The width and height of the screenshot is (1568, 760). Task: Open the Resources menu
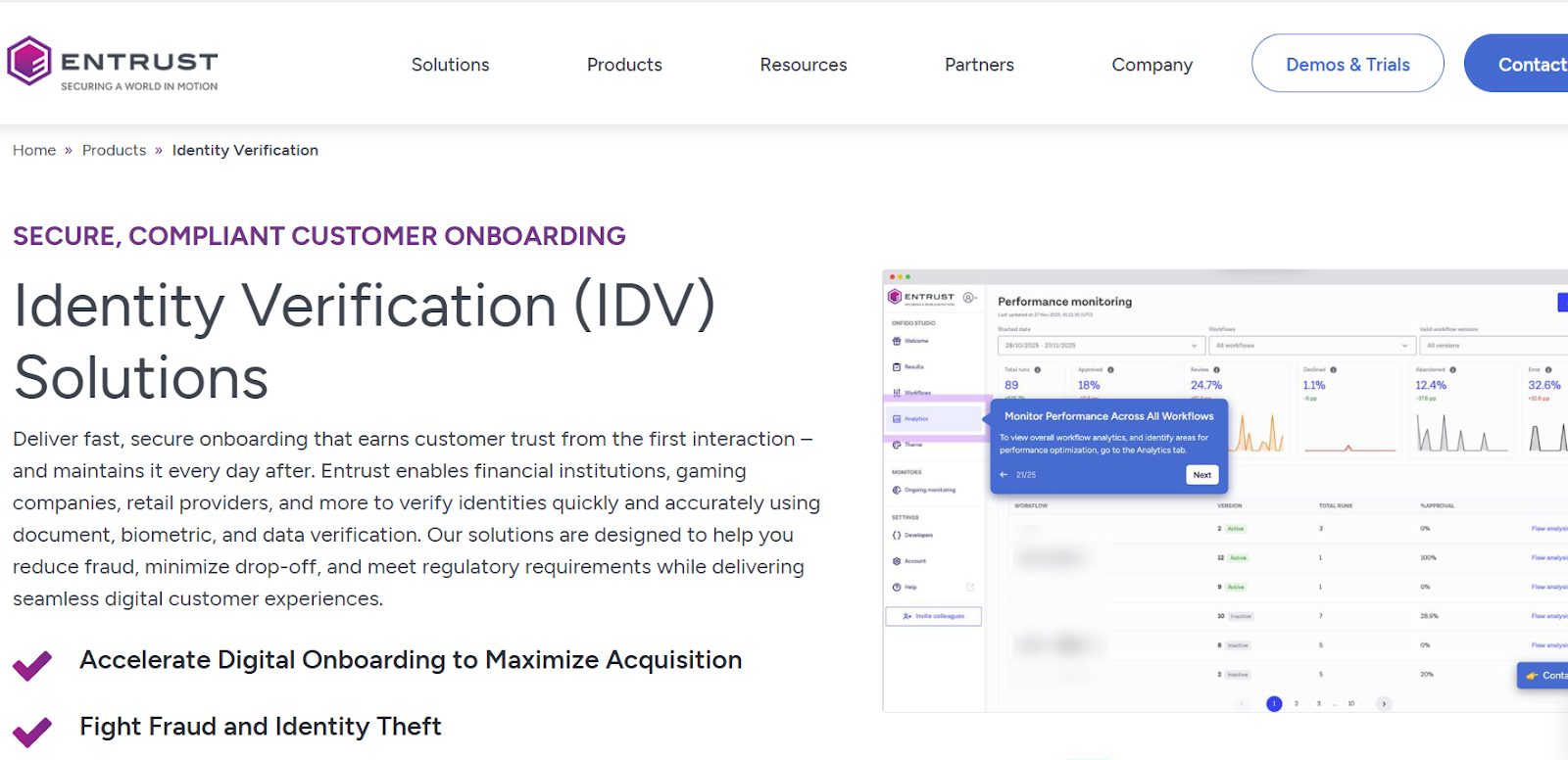[804, 65]
